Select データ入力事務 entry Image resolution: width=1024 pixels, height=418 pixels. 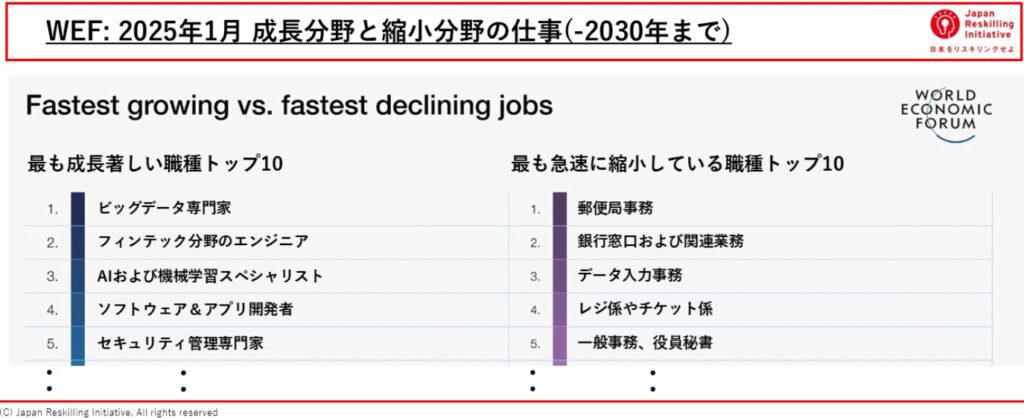pyautogui.click(x=630, y=276)
